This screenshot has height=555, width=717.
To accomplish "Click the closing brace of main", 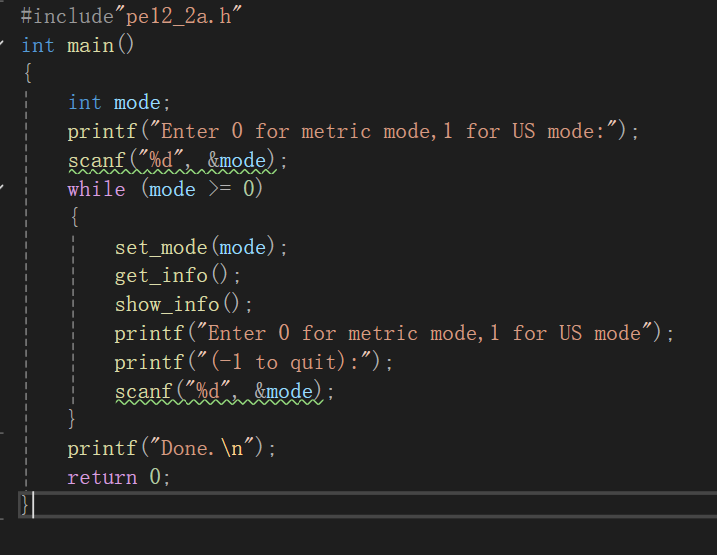I will click(25, 506).
